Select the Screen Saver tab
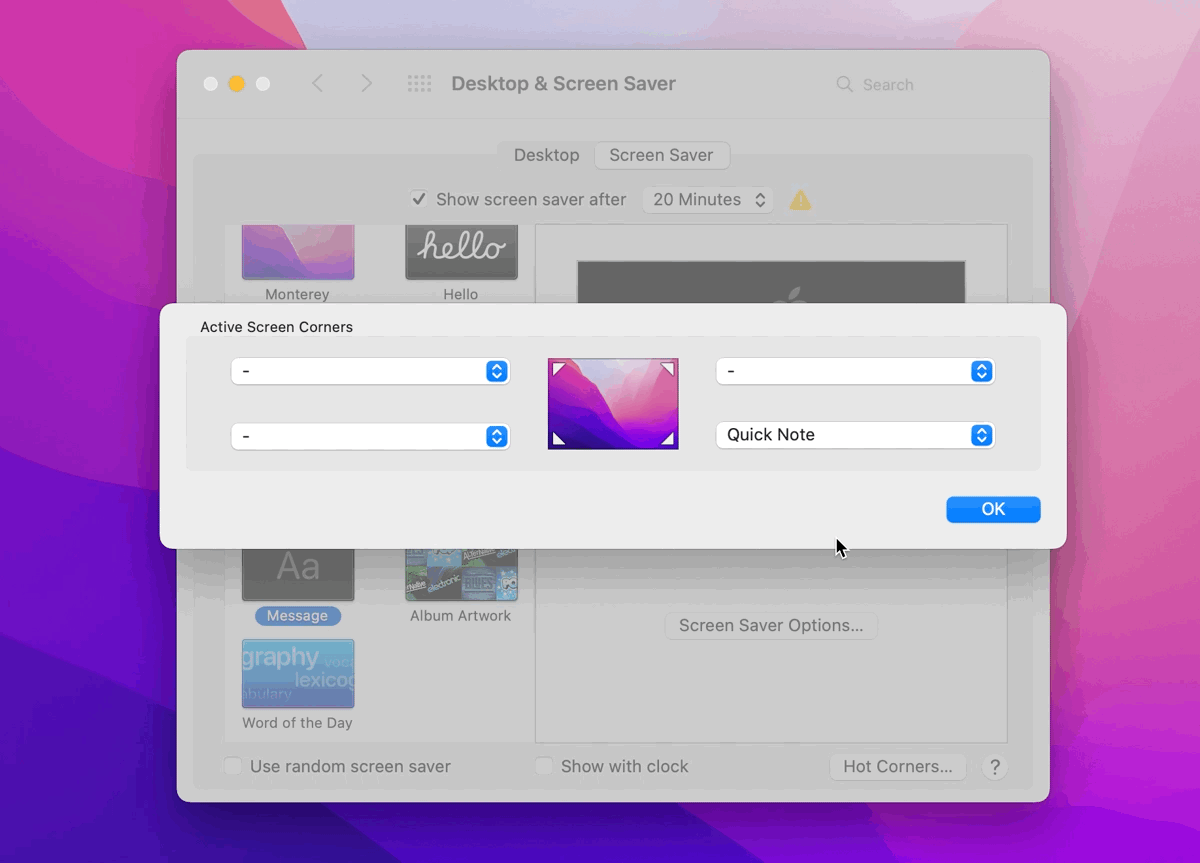 point(661,155)
